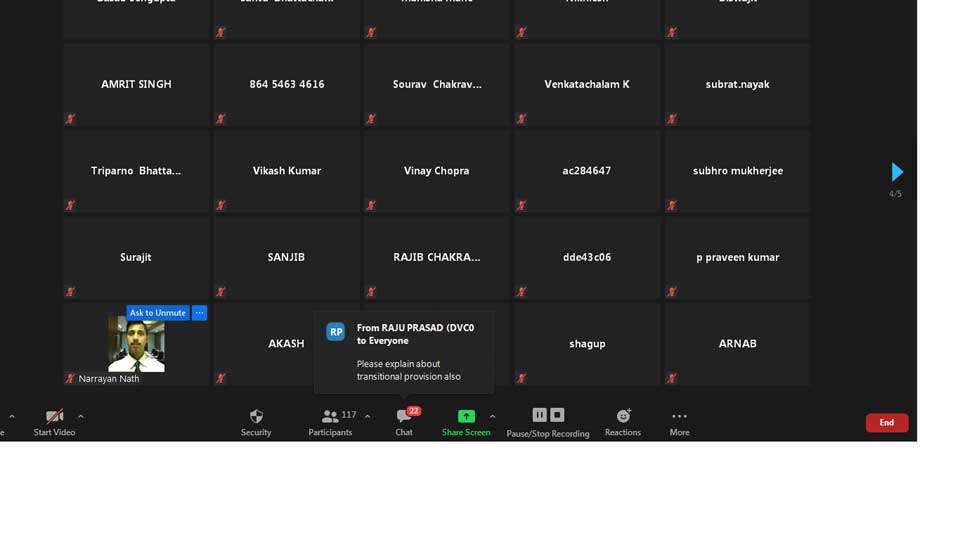Screen dimensions: 960x540
Task: Select the Vikash Kumar participant tile
Action: point(287,171)
